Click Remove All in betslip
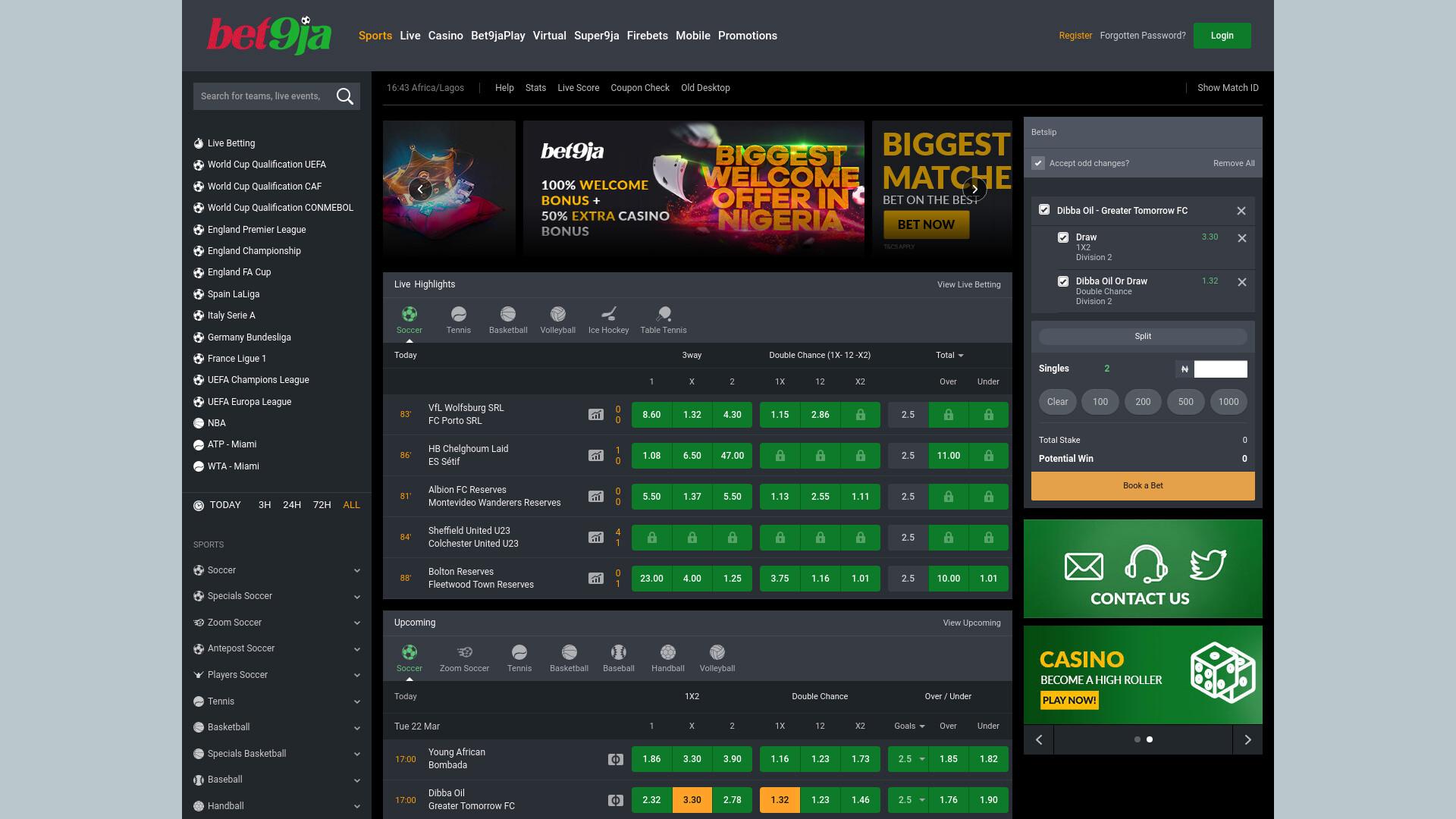This screenshot has height=819, width=1456. pyautogui.click(x=1234, y=163)
